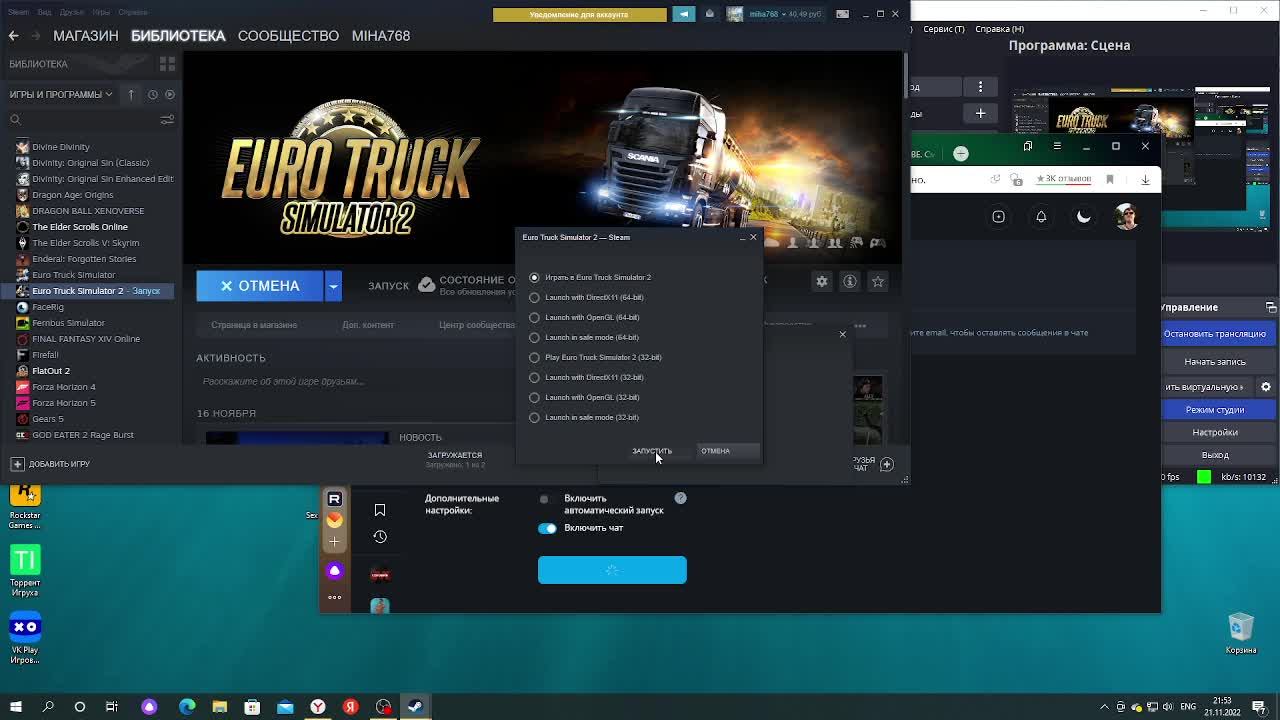Click ready-to-play filter icon in sidebar
The width and height of the screenshot is (1280, 720).
170,94
